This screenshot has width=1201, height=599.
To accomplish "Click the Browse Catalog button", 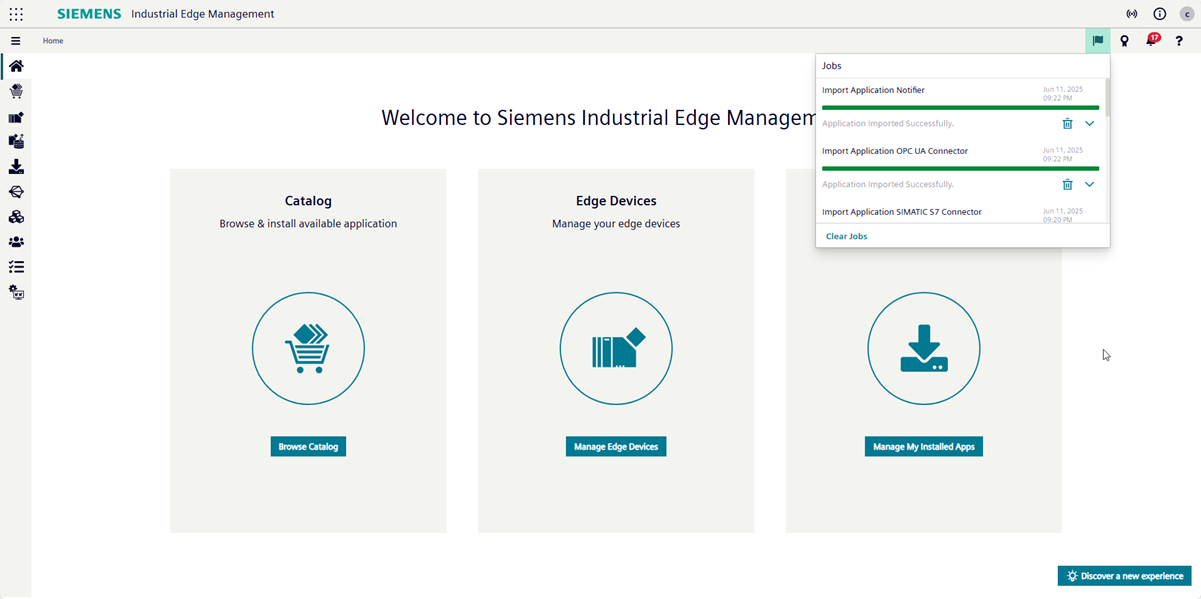I will (308, 447).
